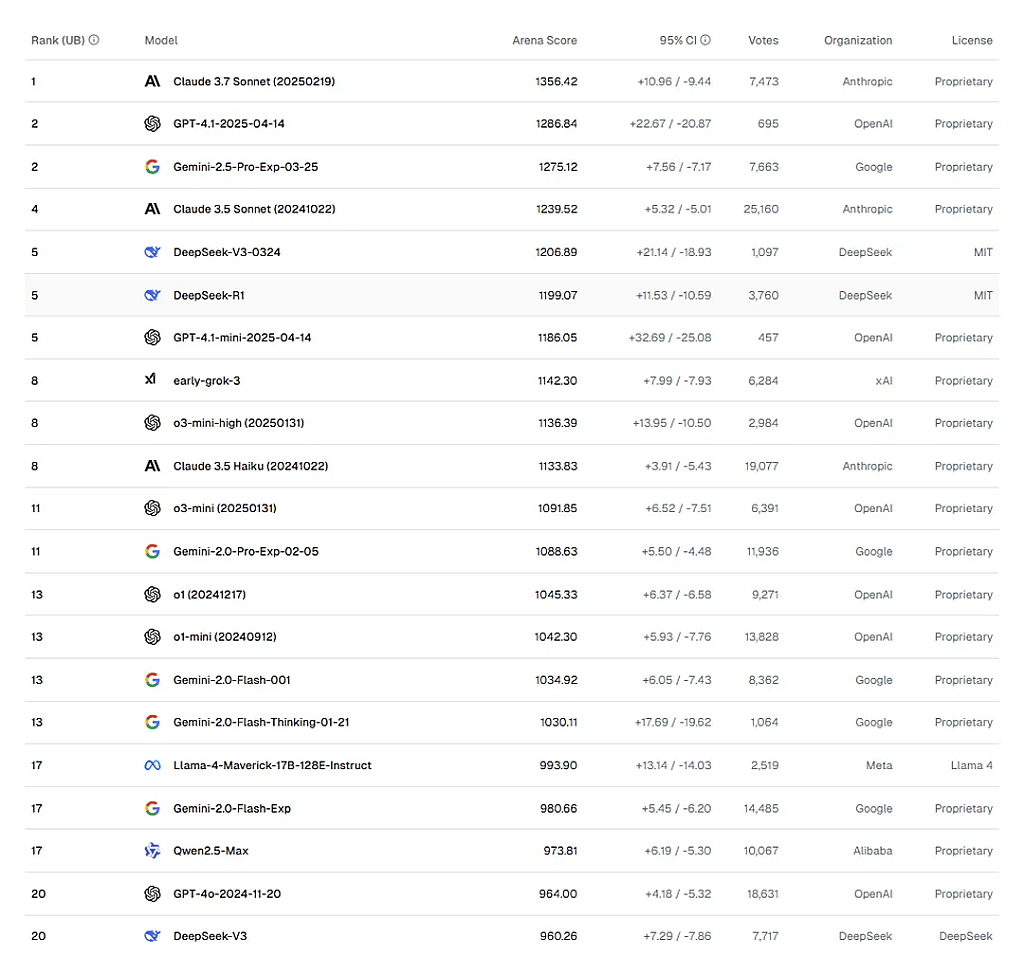The height and width of the screenshot is (956, 1024).
Task: Click the OpenAI logo beside GPT-4o-2024-11-20
Action: (152, 894)
